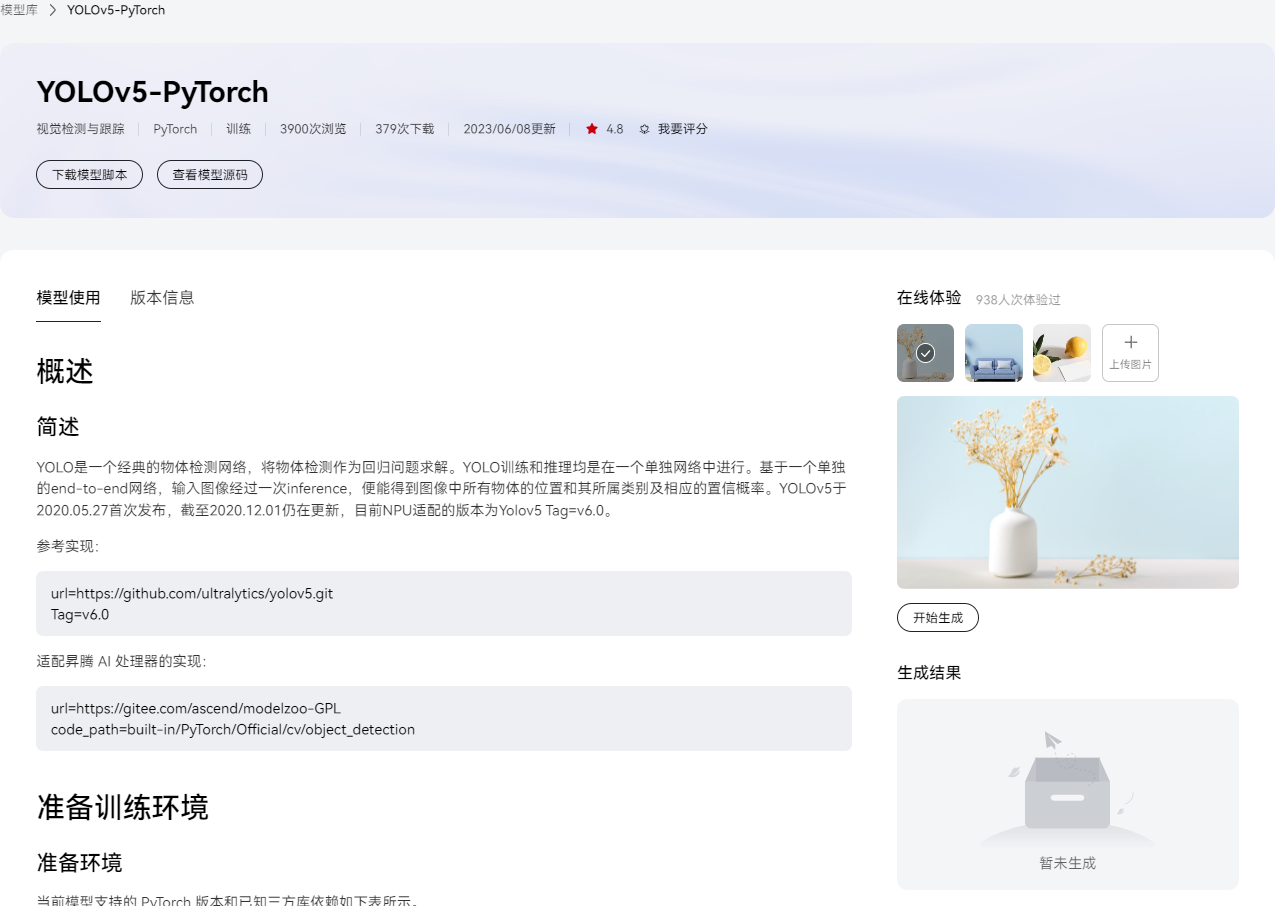Select the dried flower vase thumbnail
Image resolution: width=1275 pixels, height=906 pixels.
click(925, 353)
